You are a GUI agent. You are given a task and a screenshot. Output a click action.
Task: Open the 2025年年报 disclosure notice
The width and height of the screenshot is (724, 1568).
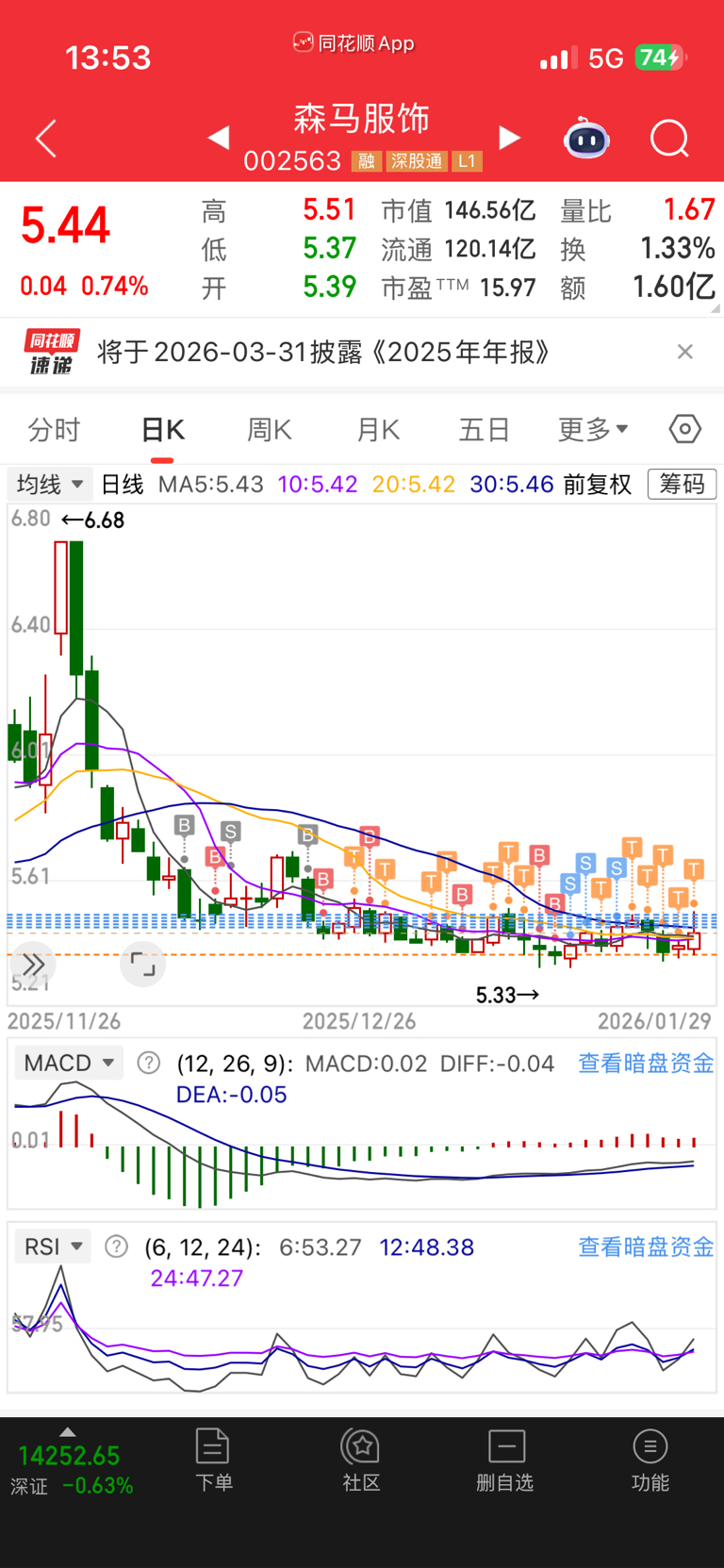click(x=323, y=352)
